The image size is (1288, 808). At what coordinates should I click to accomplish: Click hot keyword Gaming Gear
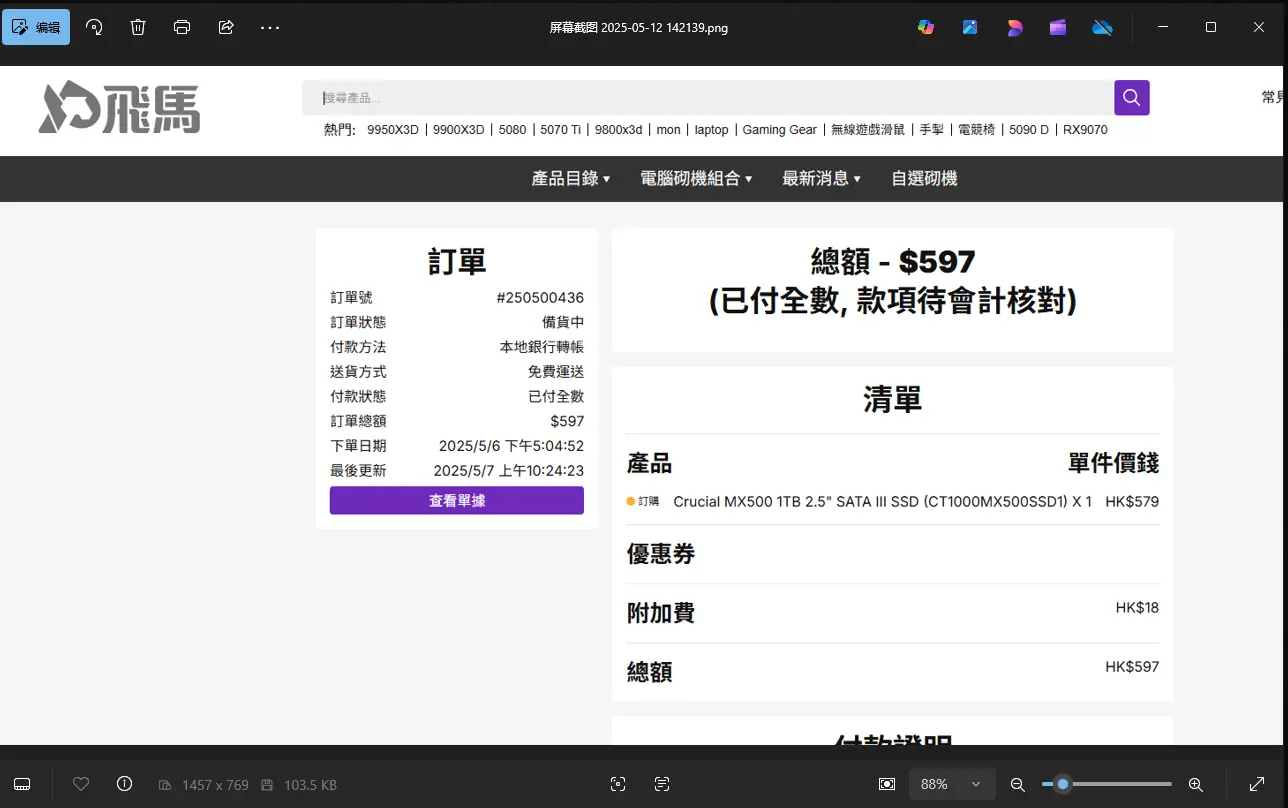pos(780,130)
